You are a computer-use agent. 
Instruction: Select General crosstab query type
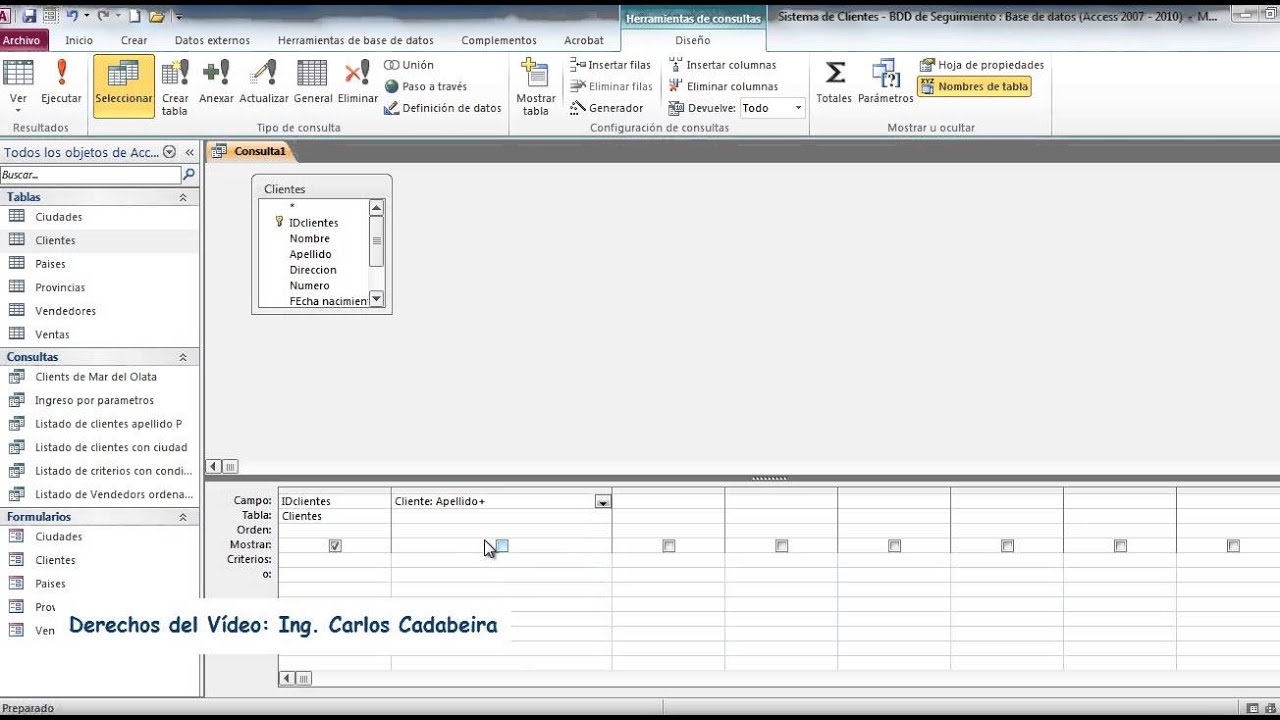coord(313,84)
